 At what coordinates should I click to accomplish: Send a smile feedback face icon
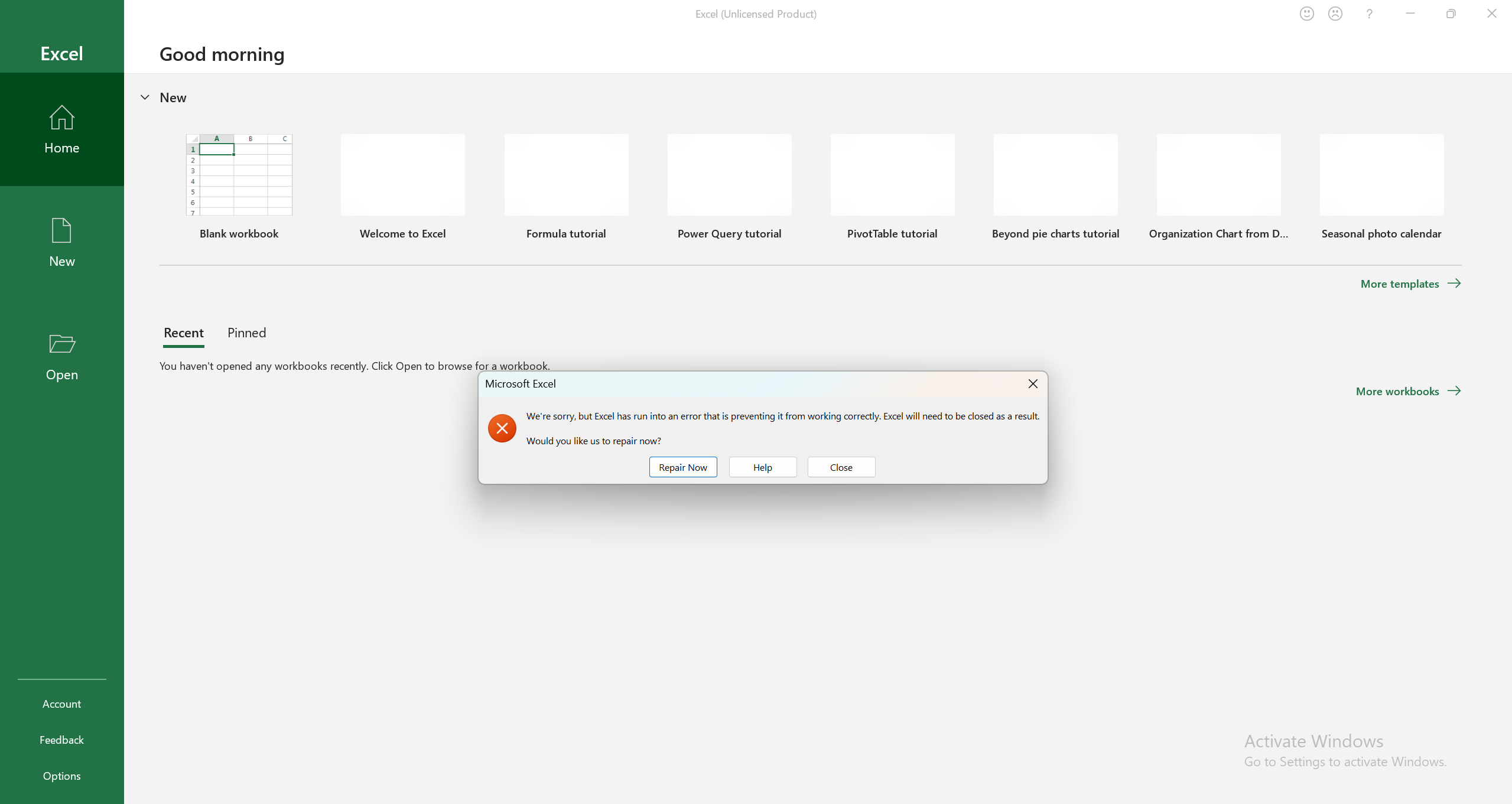click(1306, 14)
